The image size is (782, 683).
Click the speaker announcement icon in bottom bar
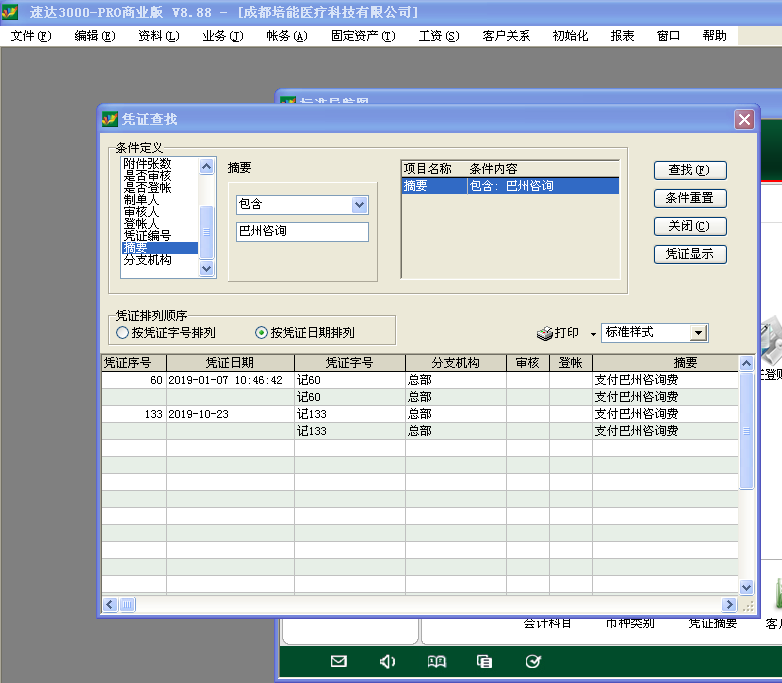point(387,662)
